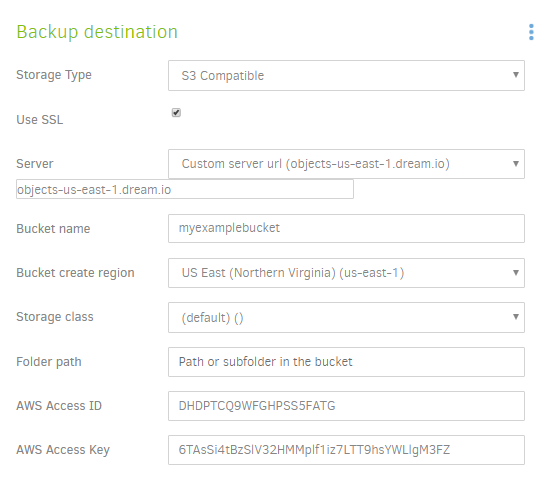Image resolution: width=553 pixels, height=479 pixels.
Task: Click the Storage class dropdown arrow
Action: [x=516, y=317]
